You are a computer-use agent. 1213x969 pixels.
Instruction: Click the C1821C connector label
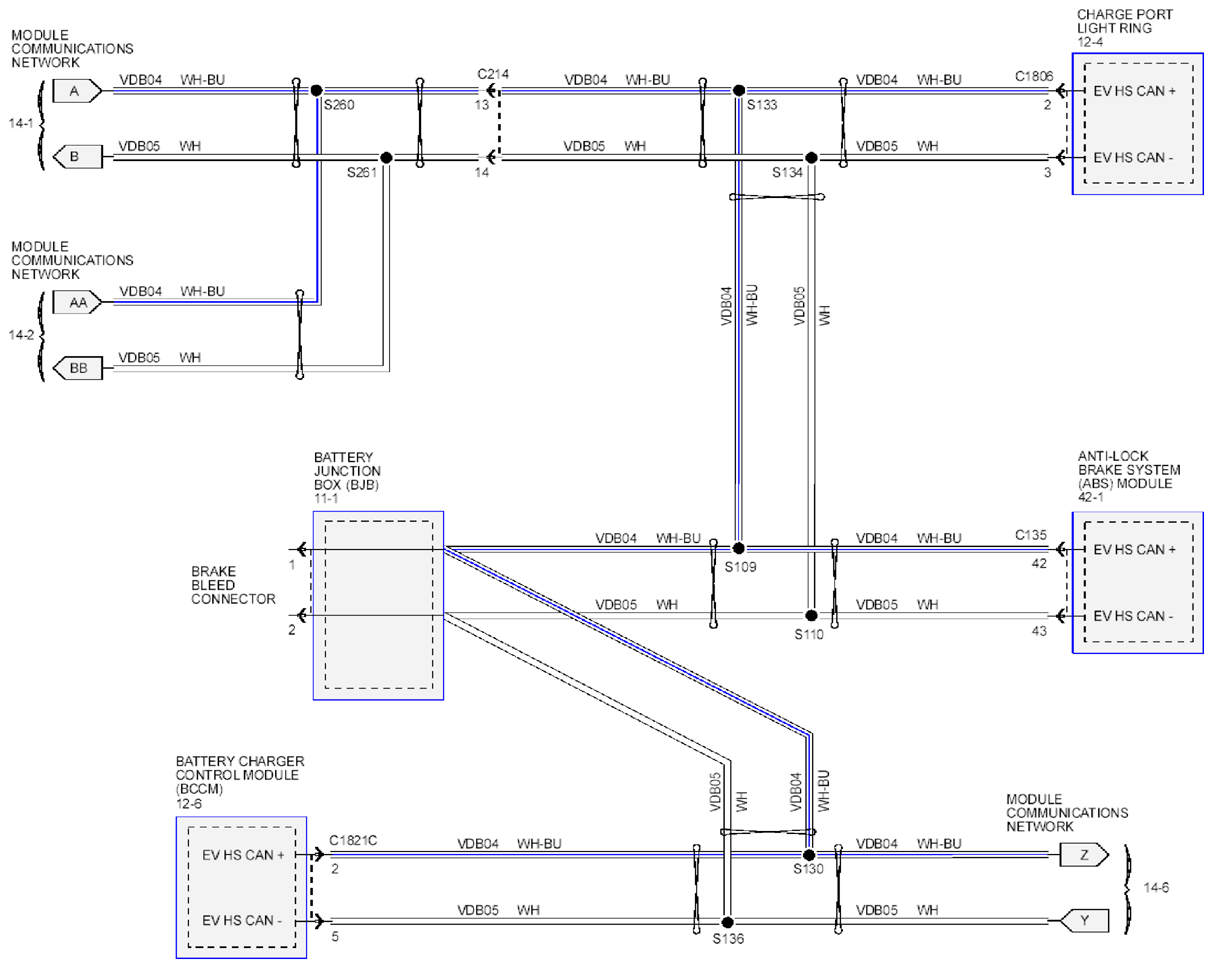click(353, 840)
